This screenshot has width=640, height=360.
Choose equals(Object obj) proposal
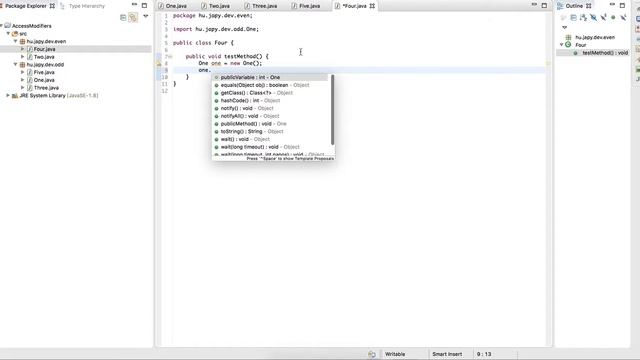click(x=270, y=85)
